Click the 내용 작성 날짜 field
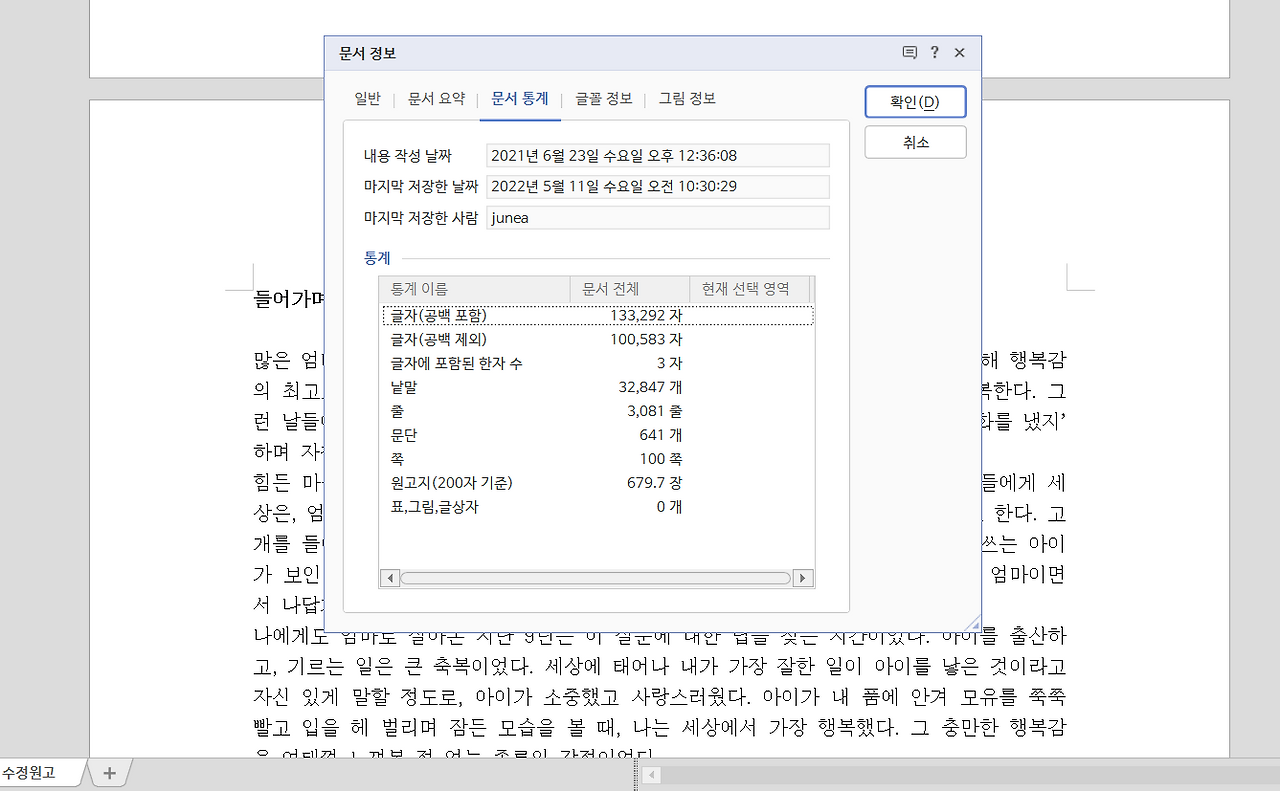 (x=658, y=155)
